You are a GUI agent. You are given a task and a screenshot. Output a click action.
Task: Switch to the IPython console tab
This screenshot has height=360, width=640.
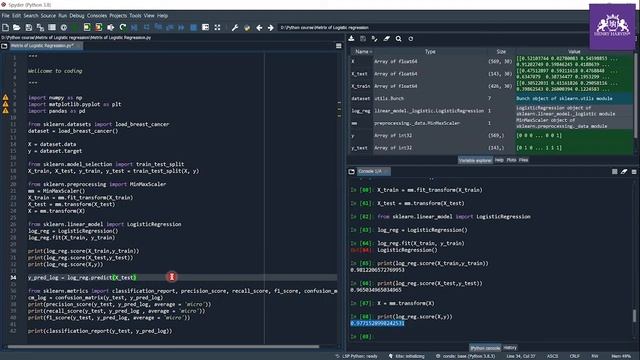tap(484, 348)
